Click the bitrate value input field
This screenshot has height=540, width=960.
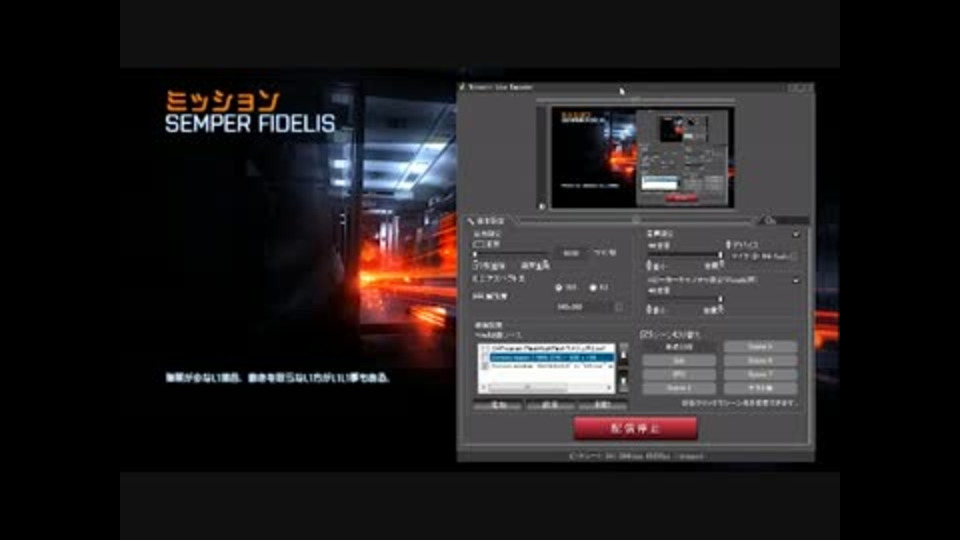[x=571, y=253]
